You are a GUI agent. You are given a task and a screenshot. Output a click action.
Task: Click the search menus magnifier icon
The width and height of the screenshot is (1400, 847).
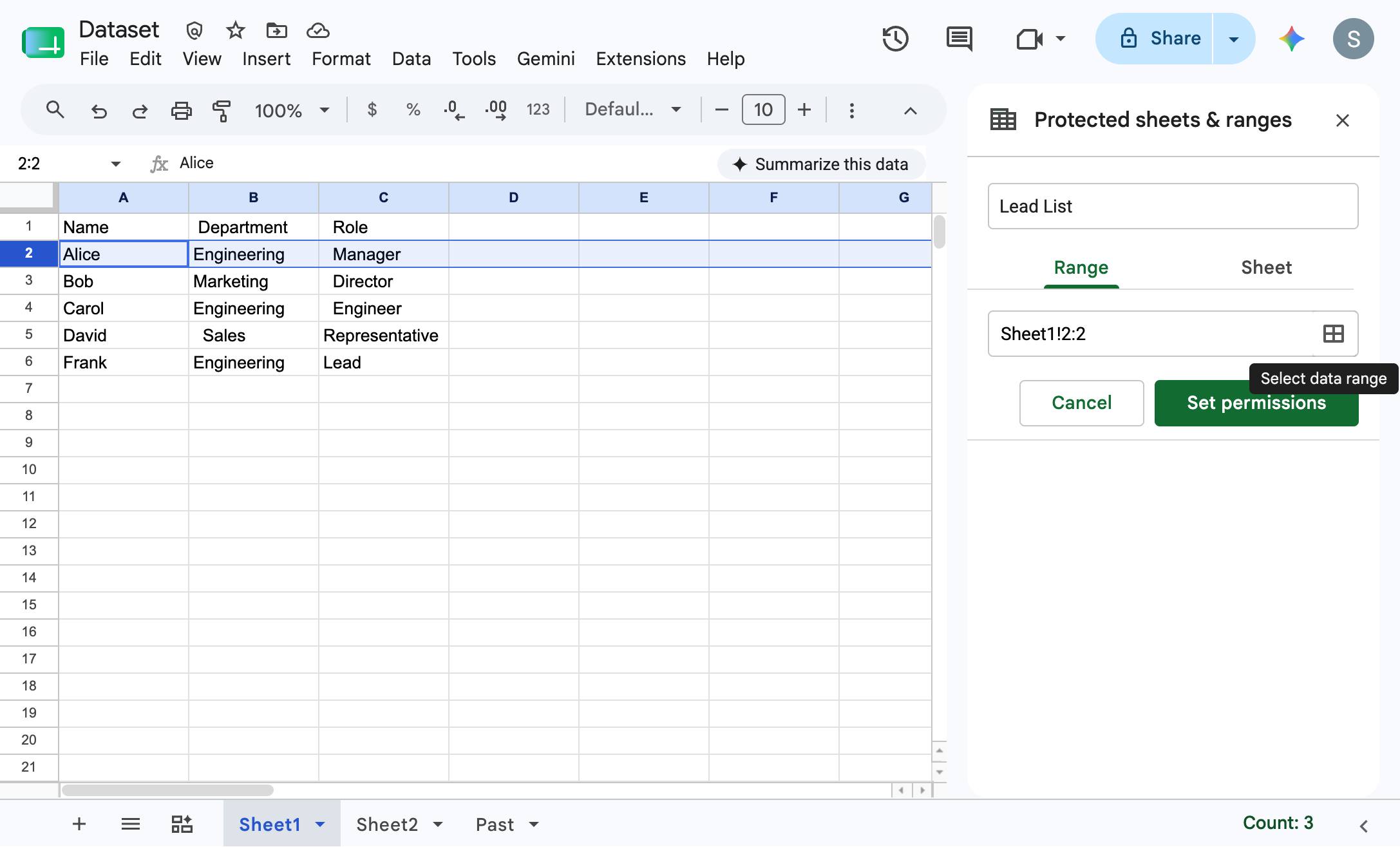[x=55, y=110]
